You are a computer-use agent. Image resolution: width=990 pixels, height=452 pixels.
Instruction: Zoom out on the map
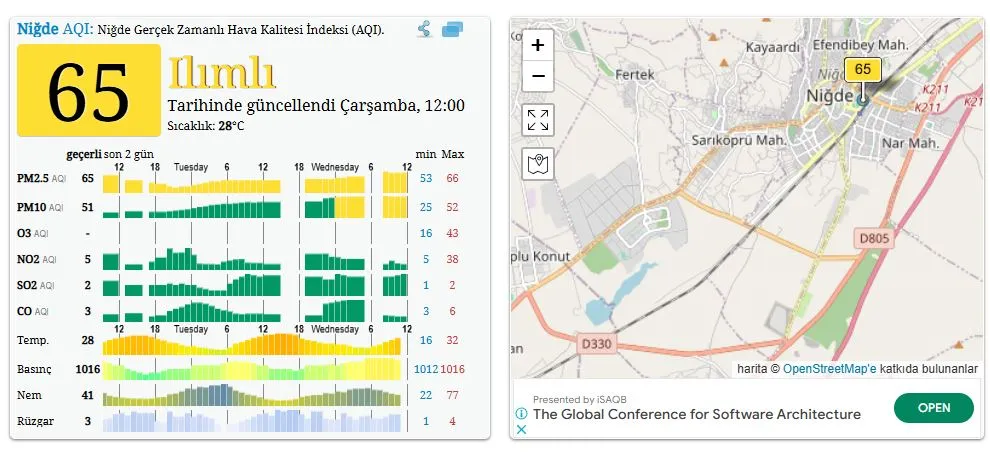(x=538, y=76)
